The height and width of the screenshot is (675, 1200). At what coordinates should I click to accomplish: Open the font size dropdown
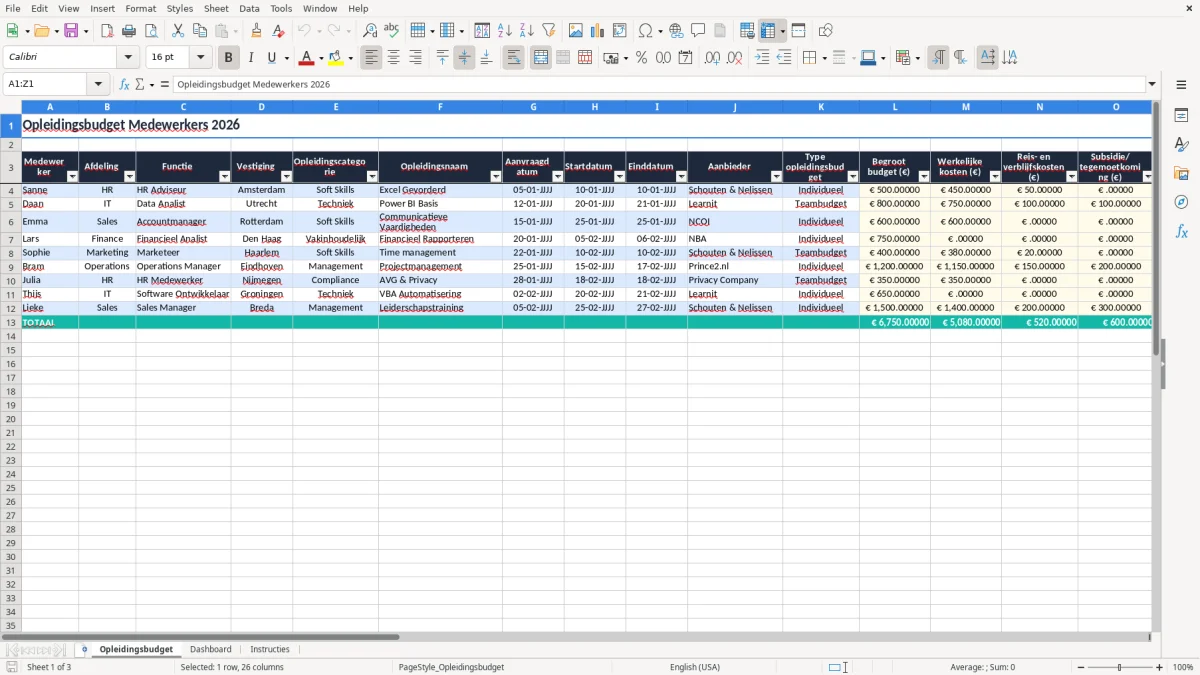(x=200, y=58)
